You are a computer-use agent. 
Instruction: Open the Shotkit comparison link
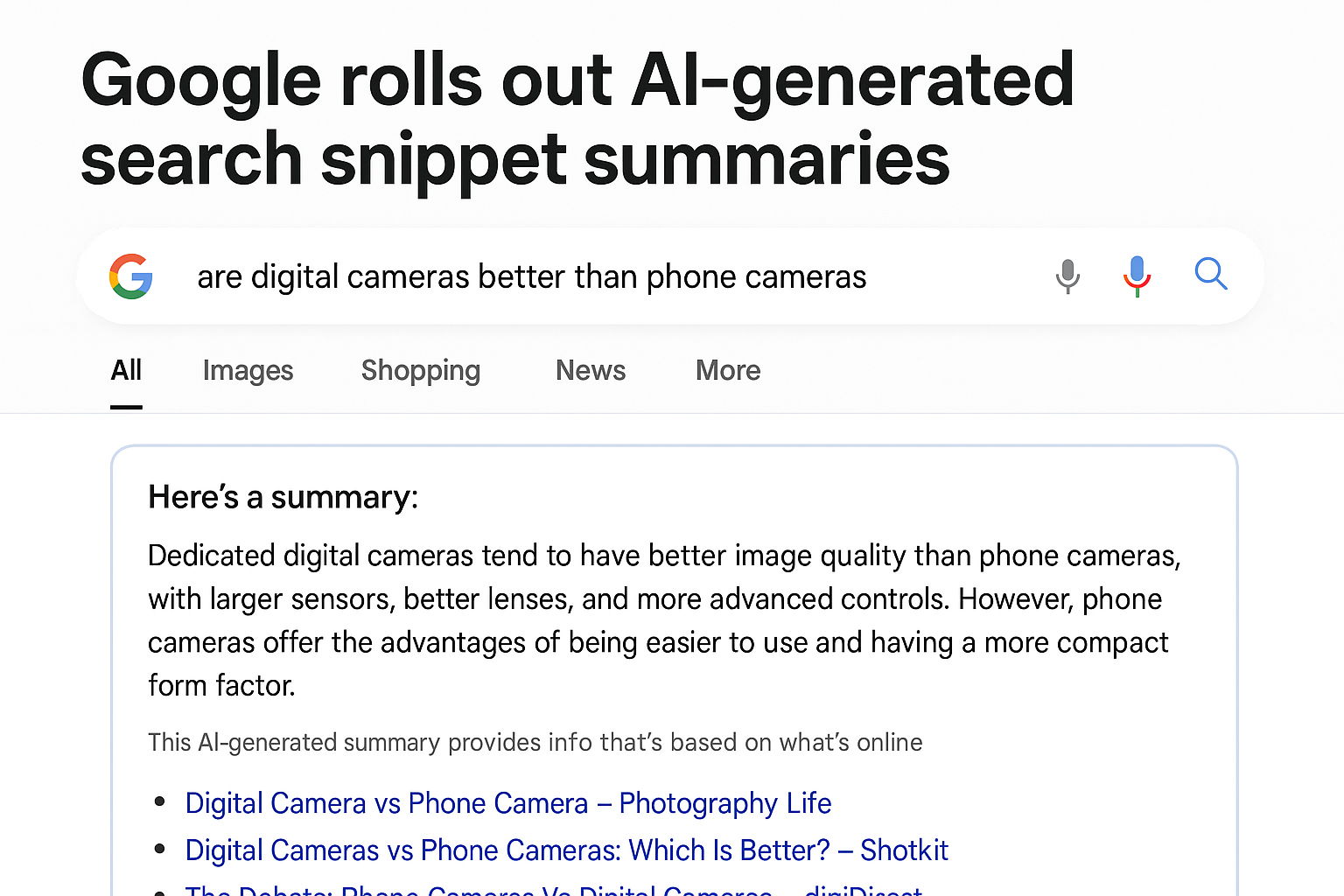point(566,850)
